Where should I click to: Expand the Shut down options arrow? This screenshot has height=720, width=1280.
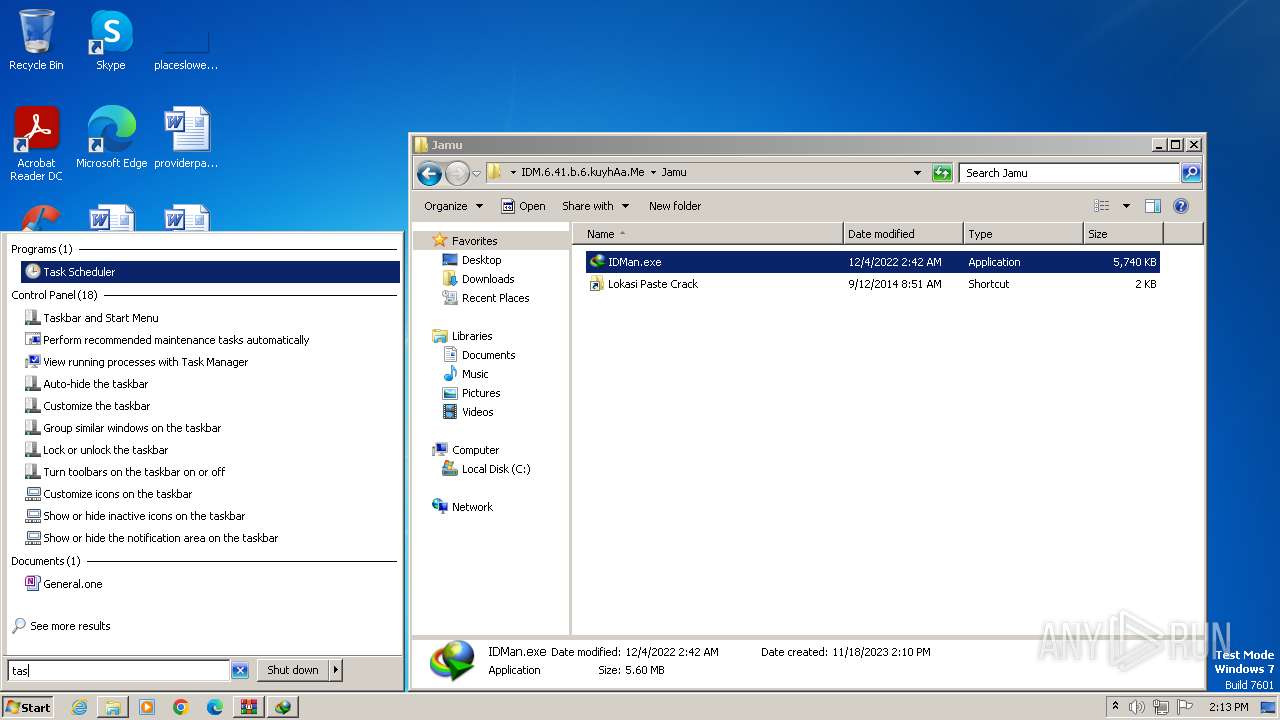(336, 670)
